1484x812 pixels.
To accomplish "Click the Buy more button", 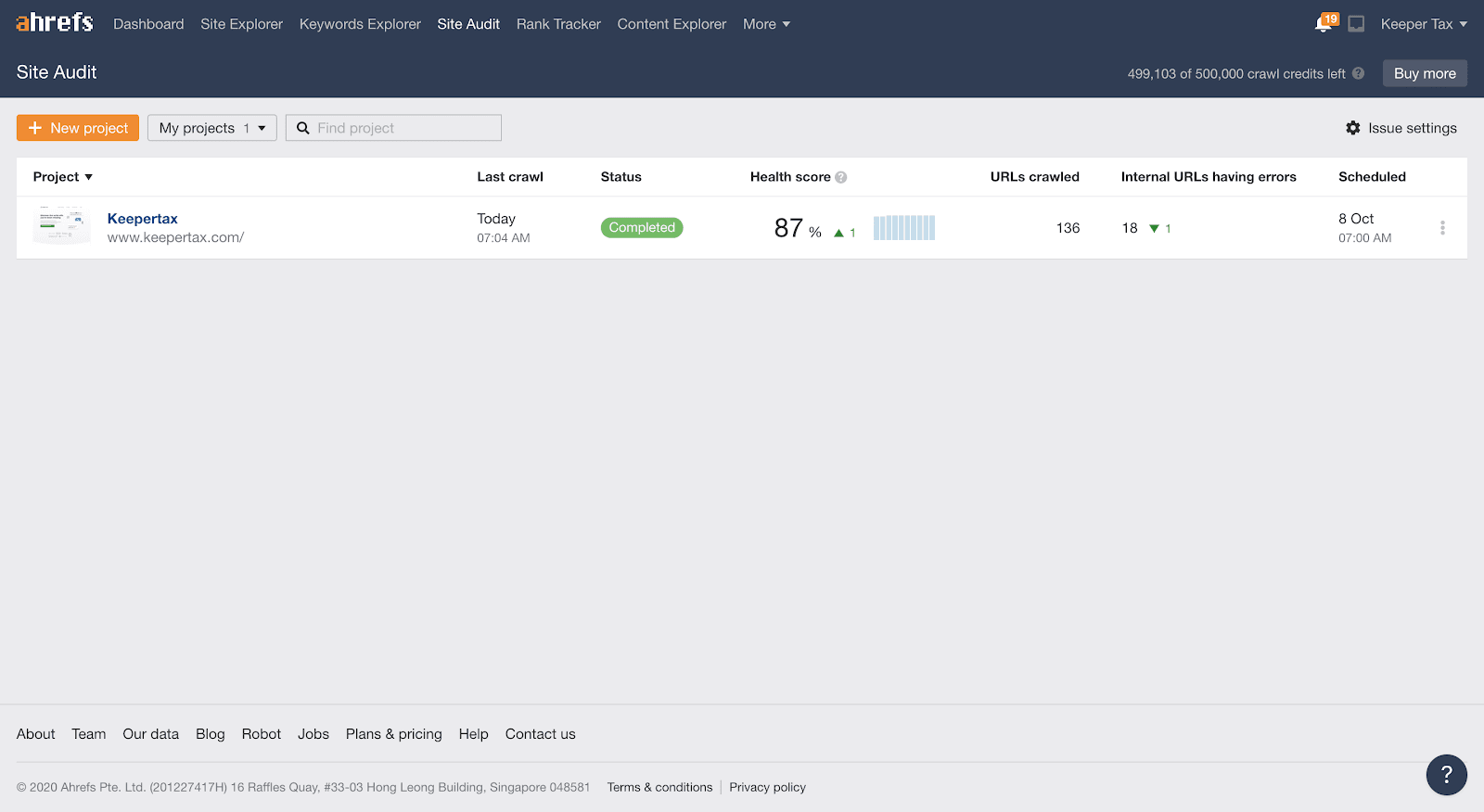I will pyautogui.click(x=1425, y=73).
